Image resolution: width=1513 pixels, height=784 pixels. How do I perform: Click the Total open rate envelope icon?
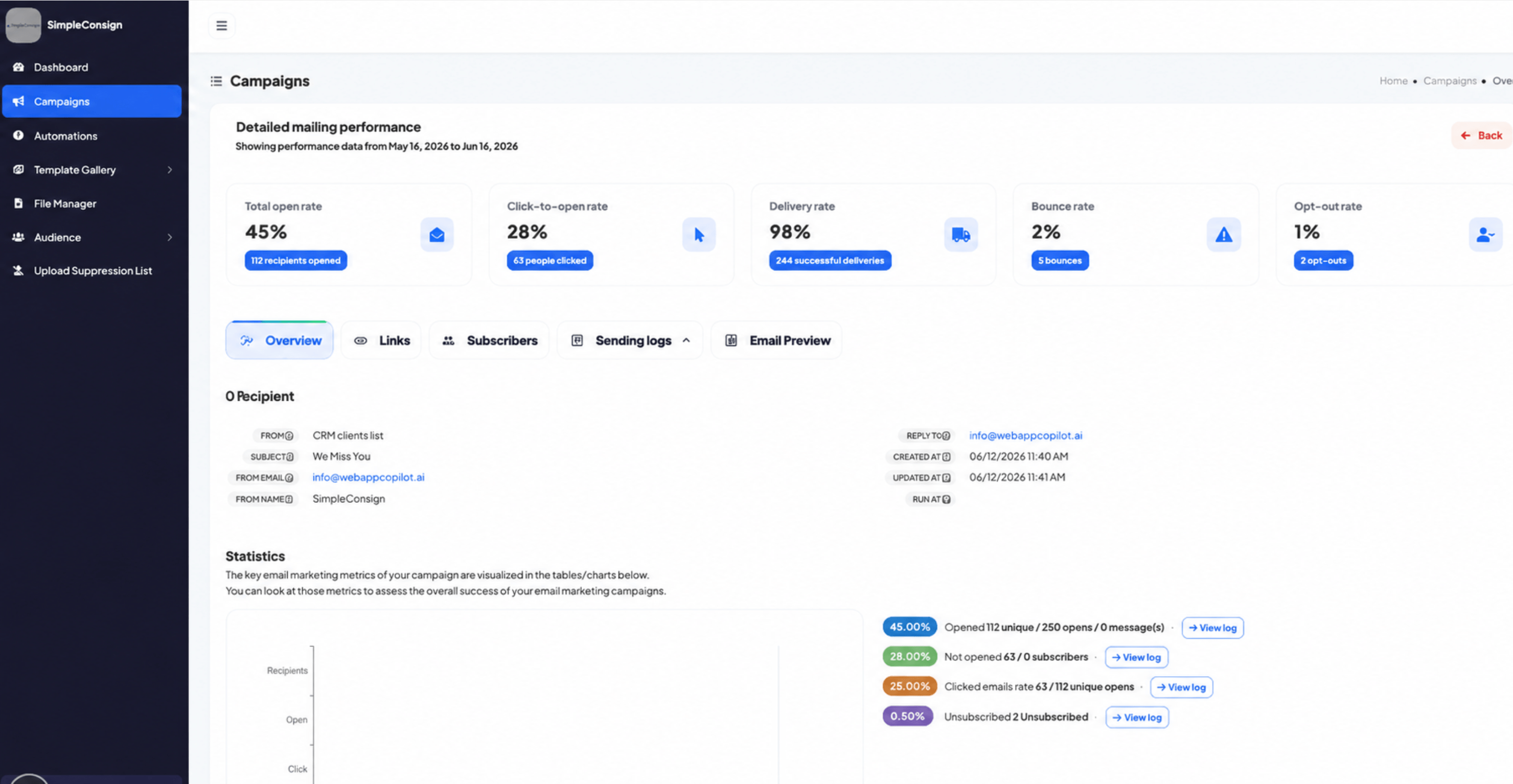point(437,235)
